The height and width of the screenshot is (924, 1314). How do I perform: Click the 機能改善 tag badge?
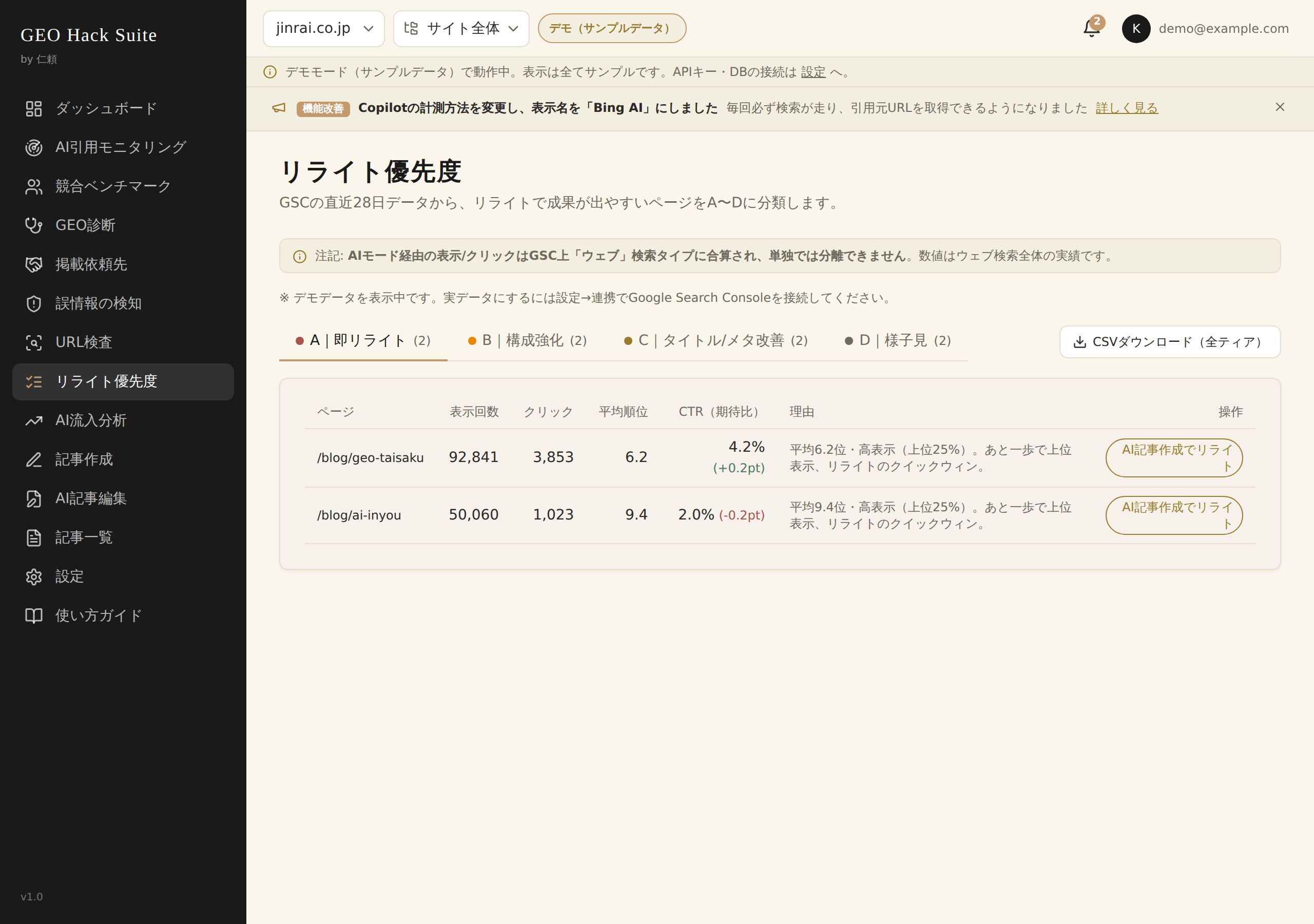tap(323, 109)
